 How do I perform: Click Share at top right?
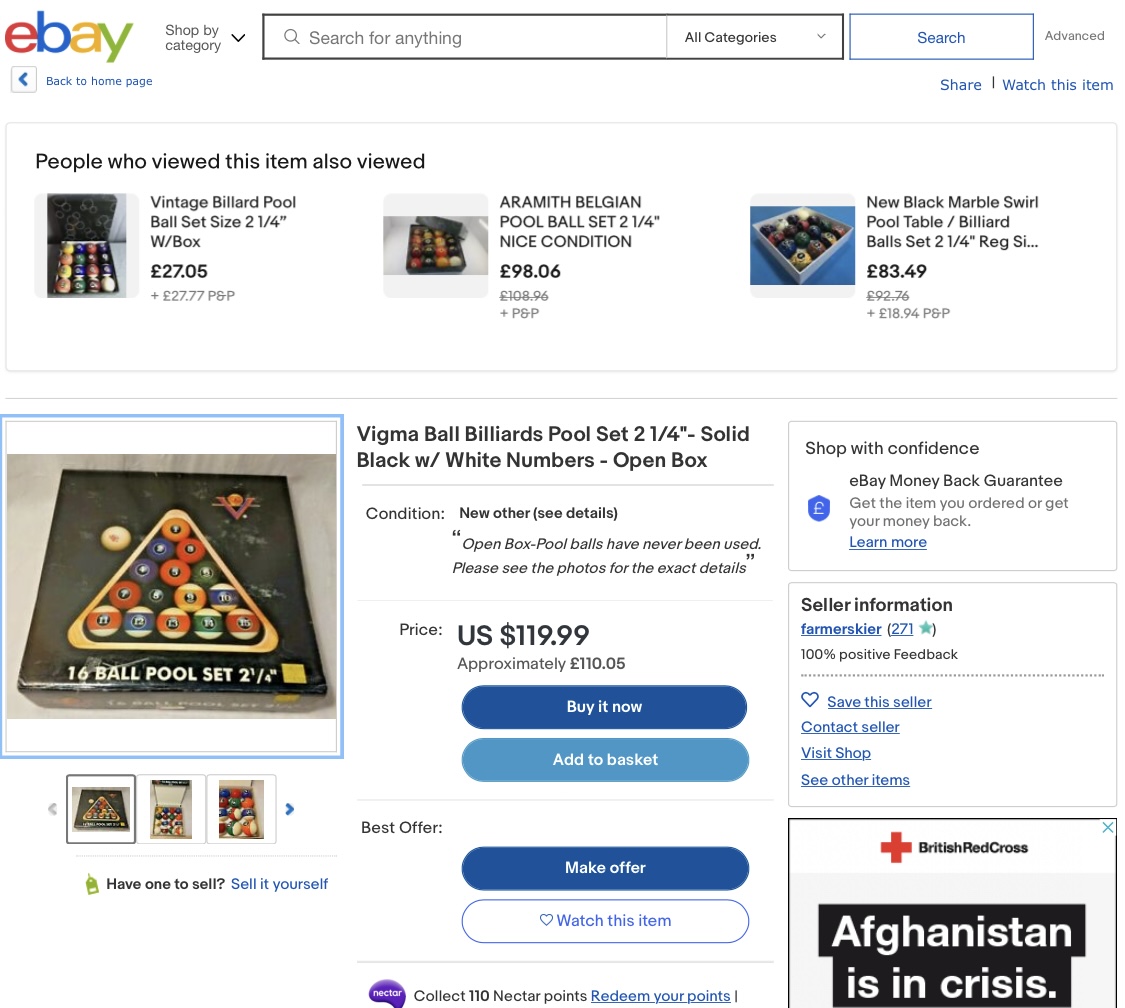960,85
